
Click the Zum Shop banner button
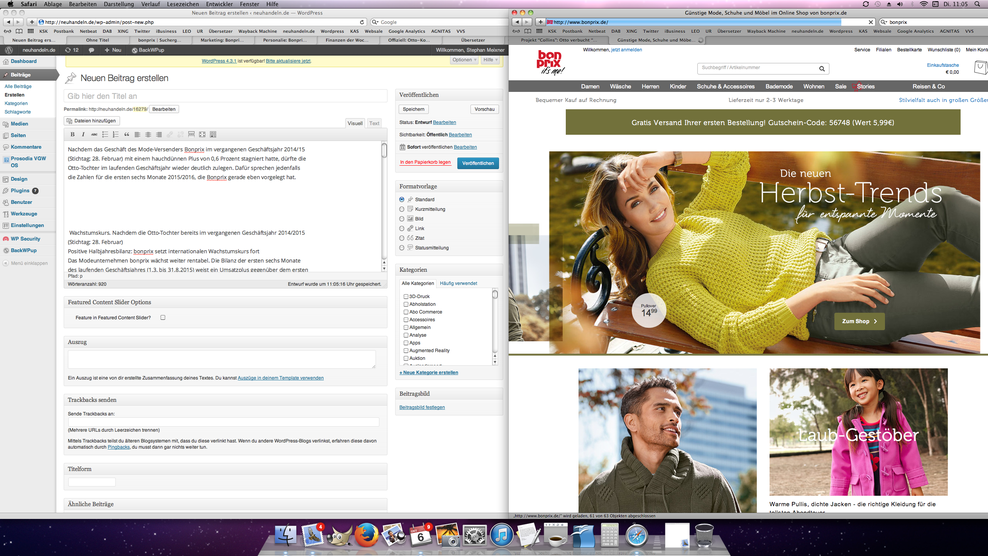point(859,321)
